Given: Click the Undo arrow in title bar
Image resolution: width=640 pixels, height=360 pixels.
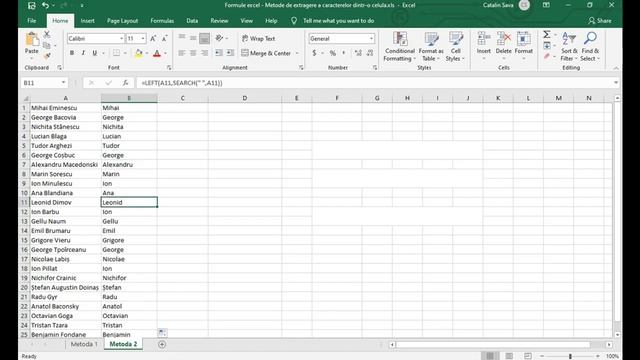Looking at the screenshot, I should click(45, 5).
